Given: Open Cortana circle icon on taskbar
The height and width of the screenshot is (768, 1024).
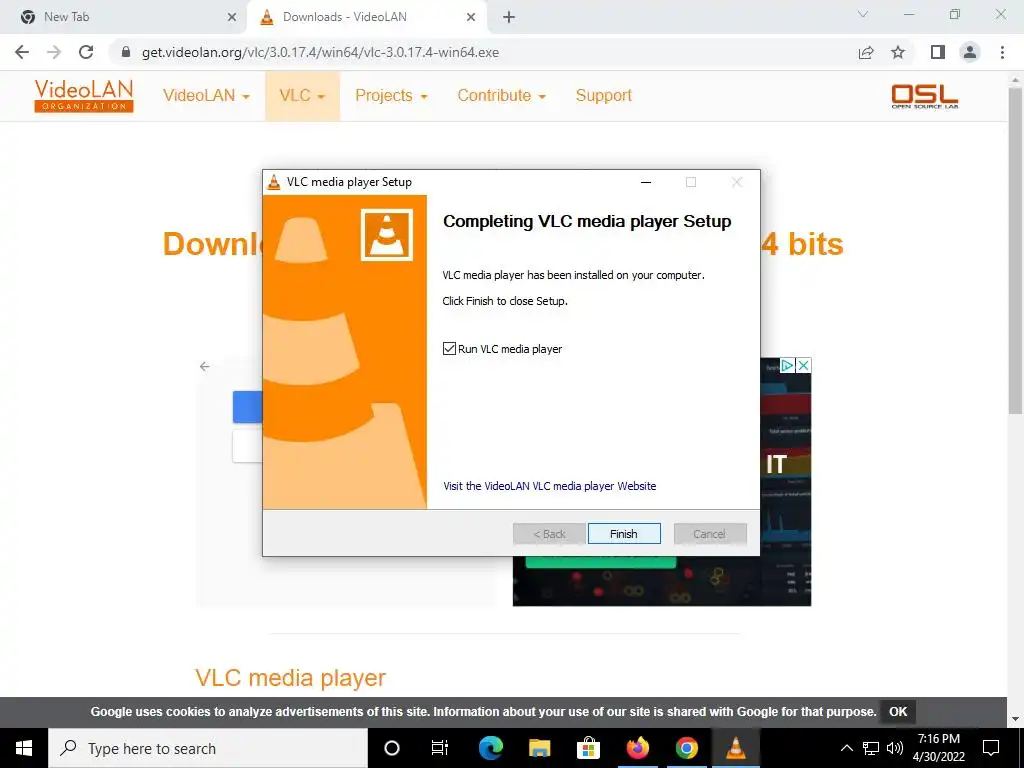Looking at the screenshot, I should tap(391, 748).
